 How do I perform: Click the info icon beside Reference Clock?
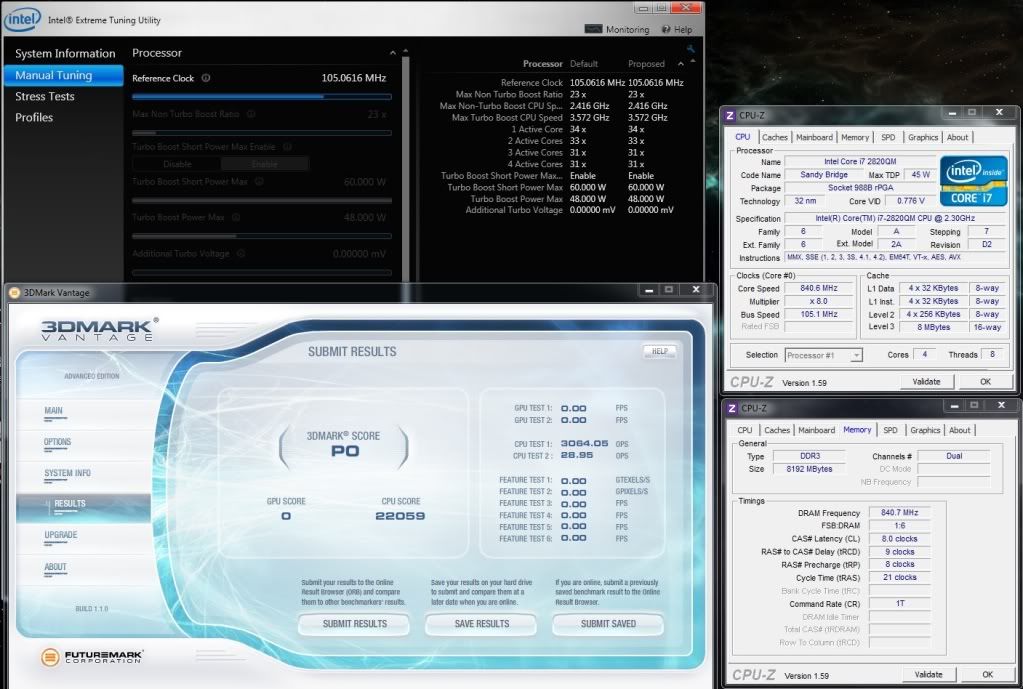206,78
